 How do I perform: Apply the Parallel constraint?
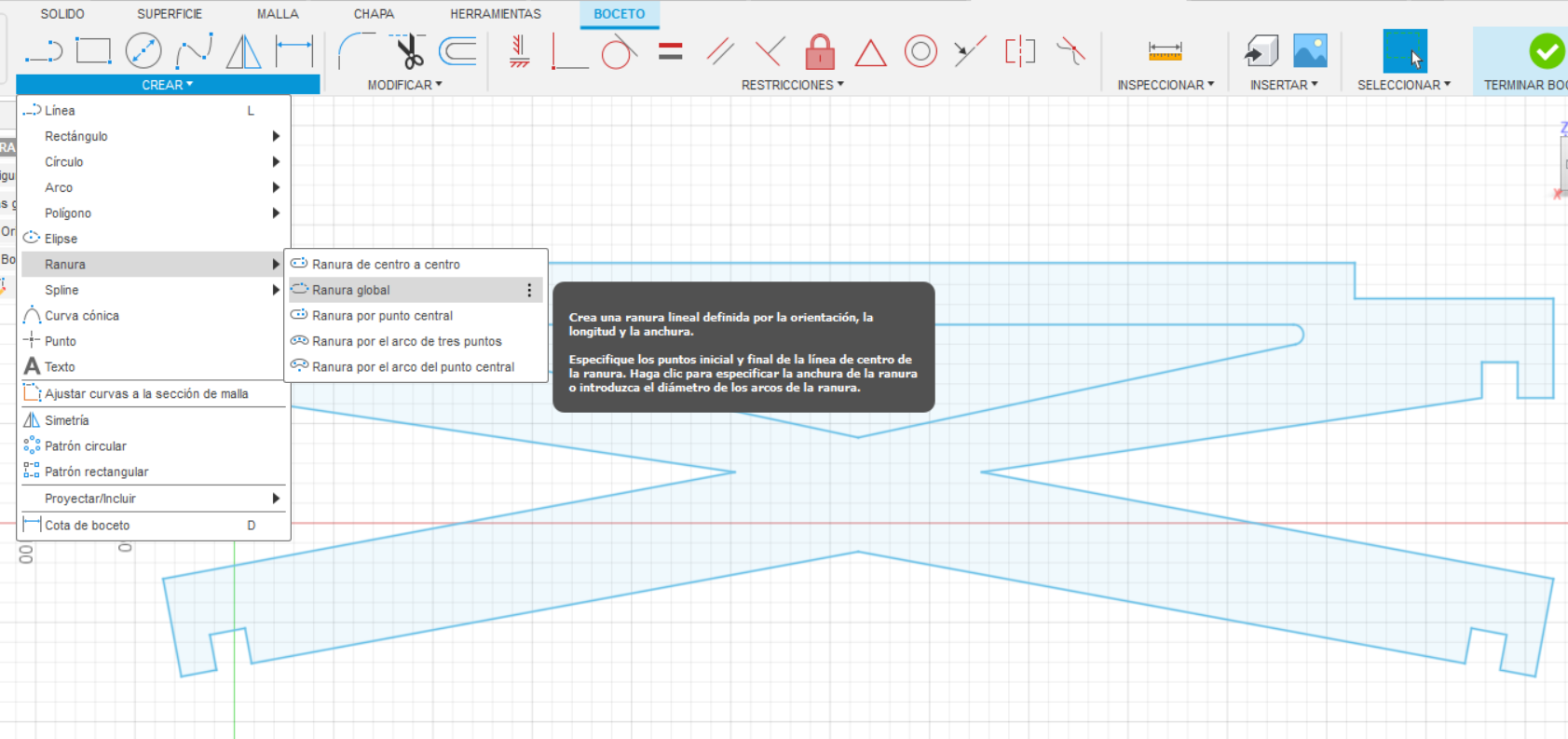pyautogui.click(x=720, y=51)
